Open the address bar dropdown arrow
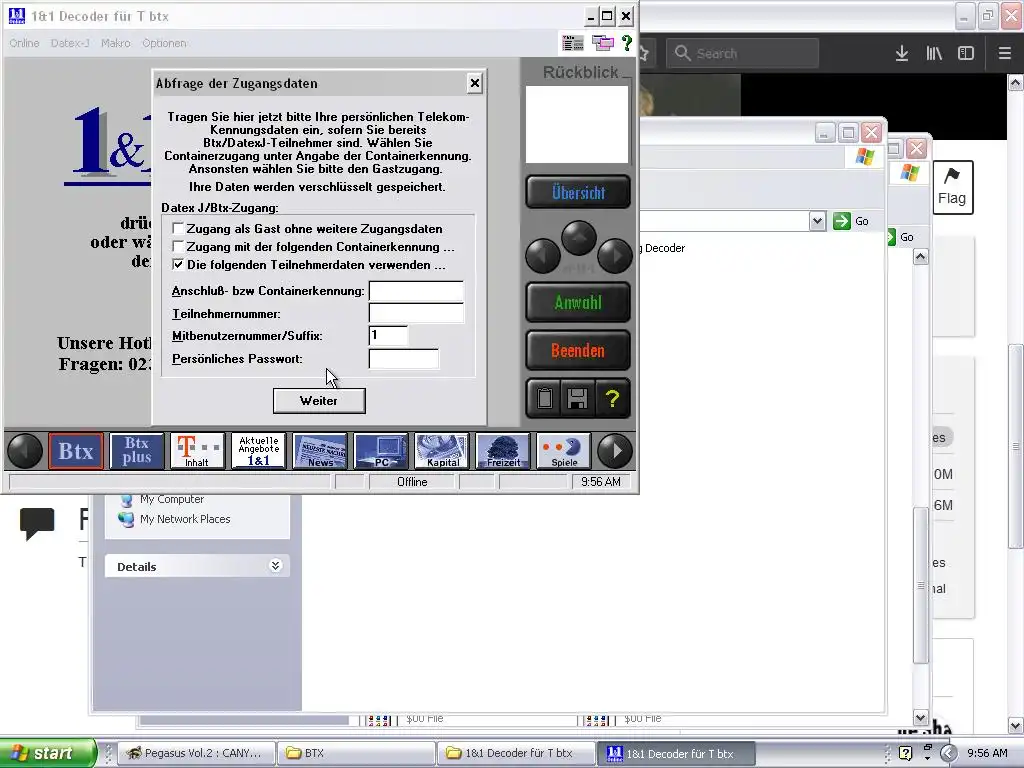Viewport: 1024px width, 768px height. [817, 221]
